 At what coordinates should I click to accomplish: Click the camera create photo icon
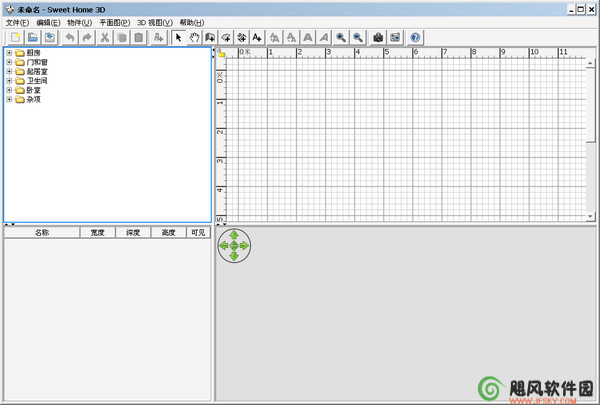point(378,38)
